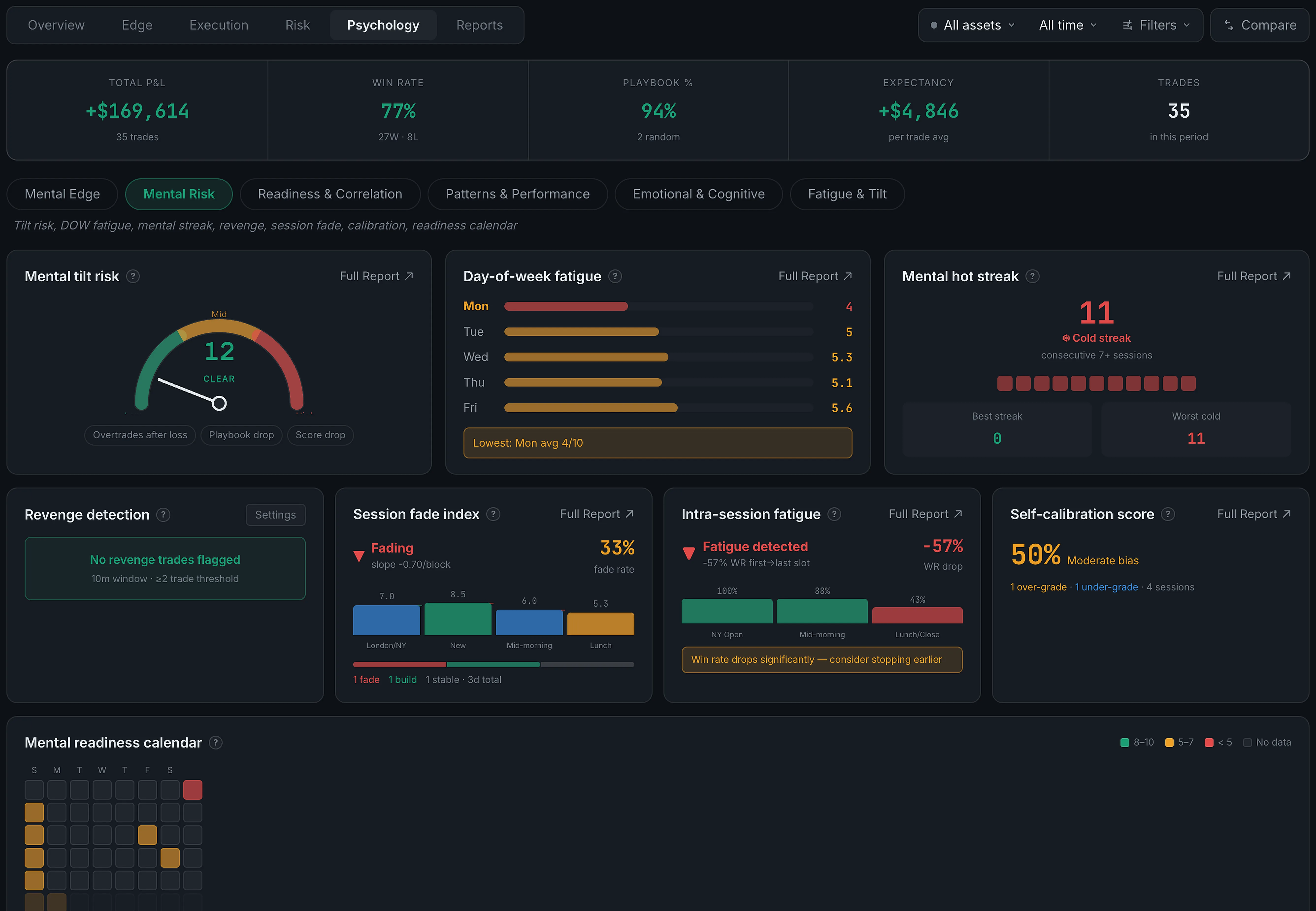Click arrow icon of Mental hot streak Full Report
1316x911 pixels.
[x=1286, y=276]
